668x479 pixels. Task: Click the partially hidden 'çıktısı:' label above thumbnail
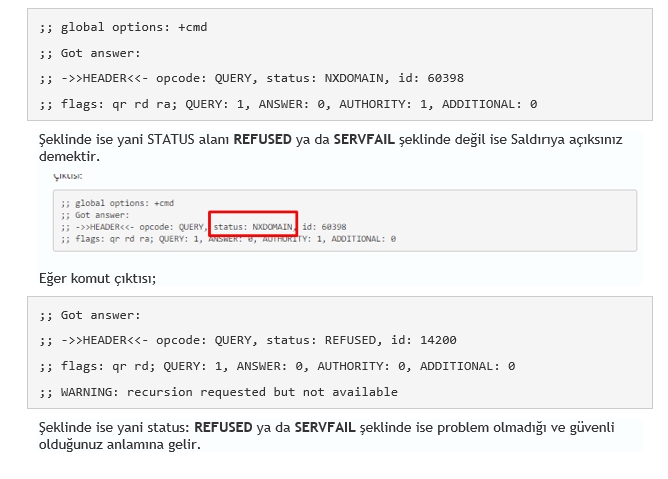68,176
